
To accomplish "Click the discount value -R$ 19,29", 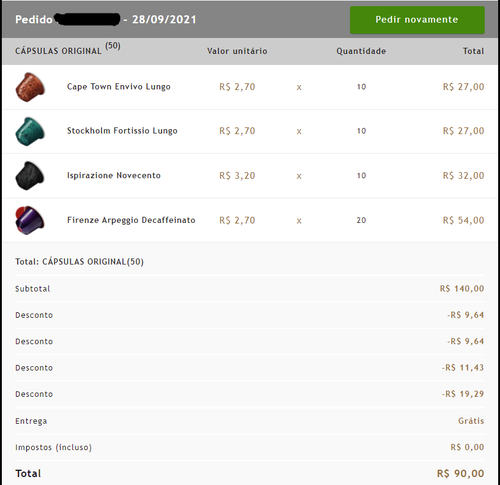I will point(463,394).
